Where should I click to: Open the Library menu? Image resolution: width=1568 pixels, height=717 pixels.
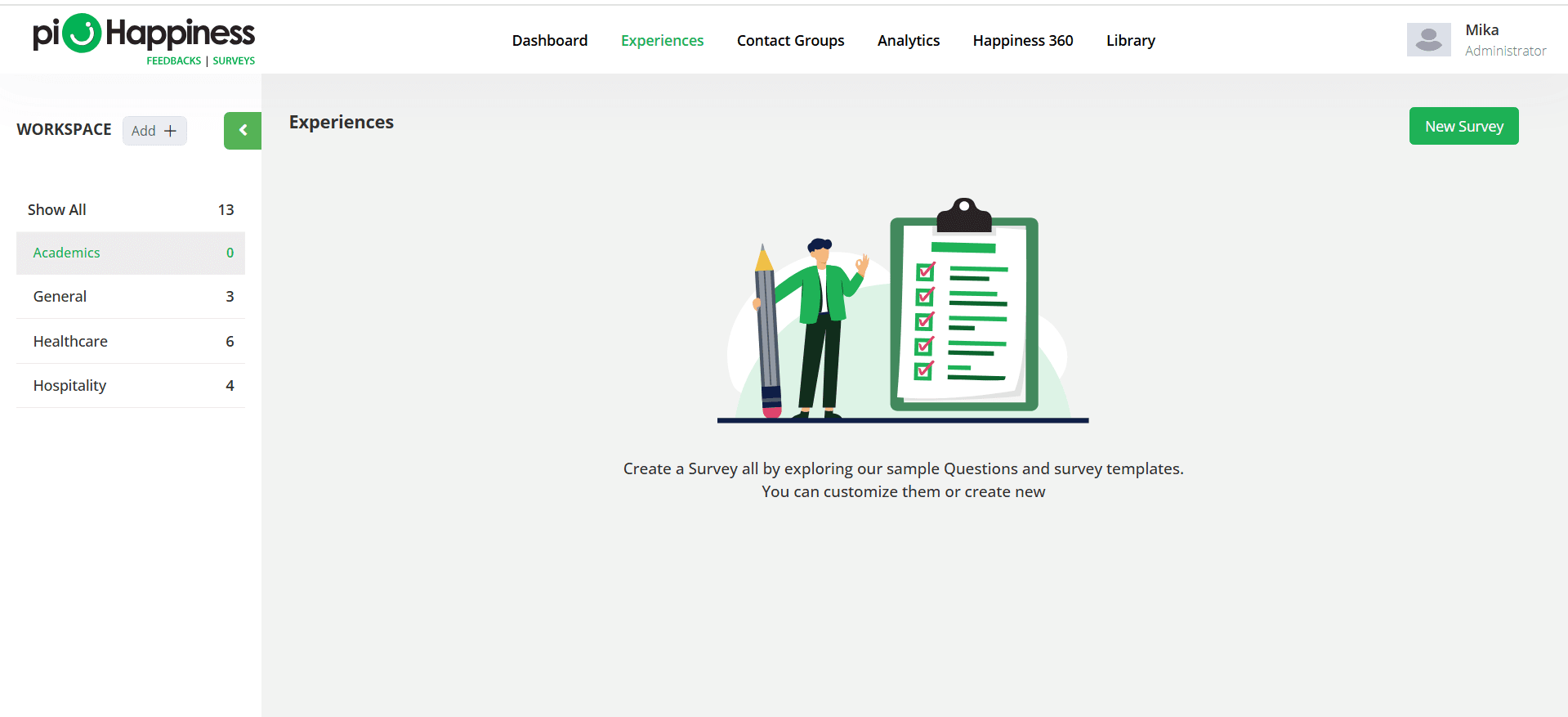click(1130, 41)
